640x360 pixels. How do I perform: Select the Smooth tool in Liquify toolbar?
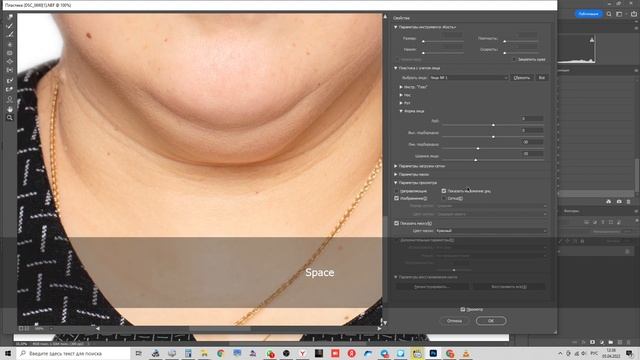[10, 35]
